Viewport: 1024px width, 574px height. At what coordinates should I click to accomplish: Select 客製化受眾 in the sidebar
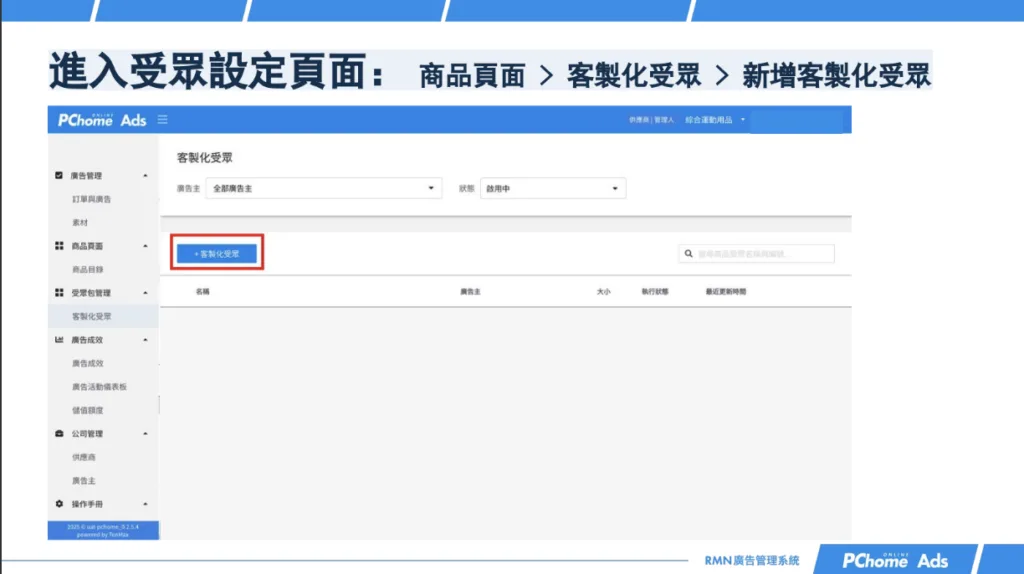[x=91, y=316]
